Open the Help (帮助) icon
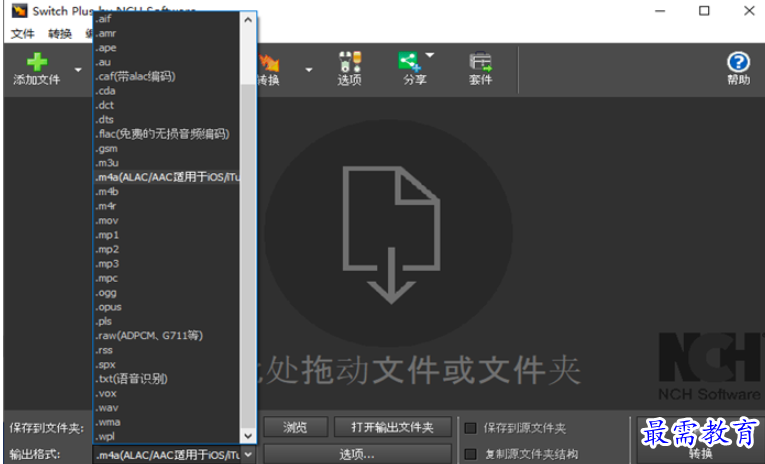The width and height of the screenshot is (765, 464). coord(738,68)
